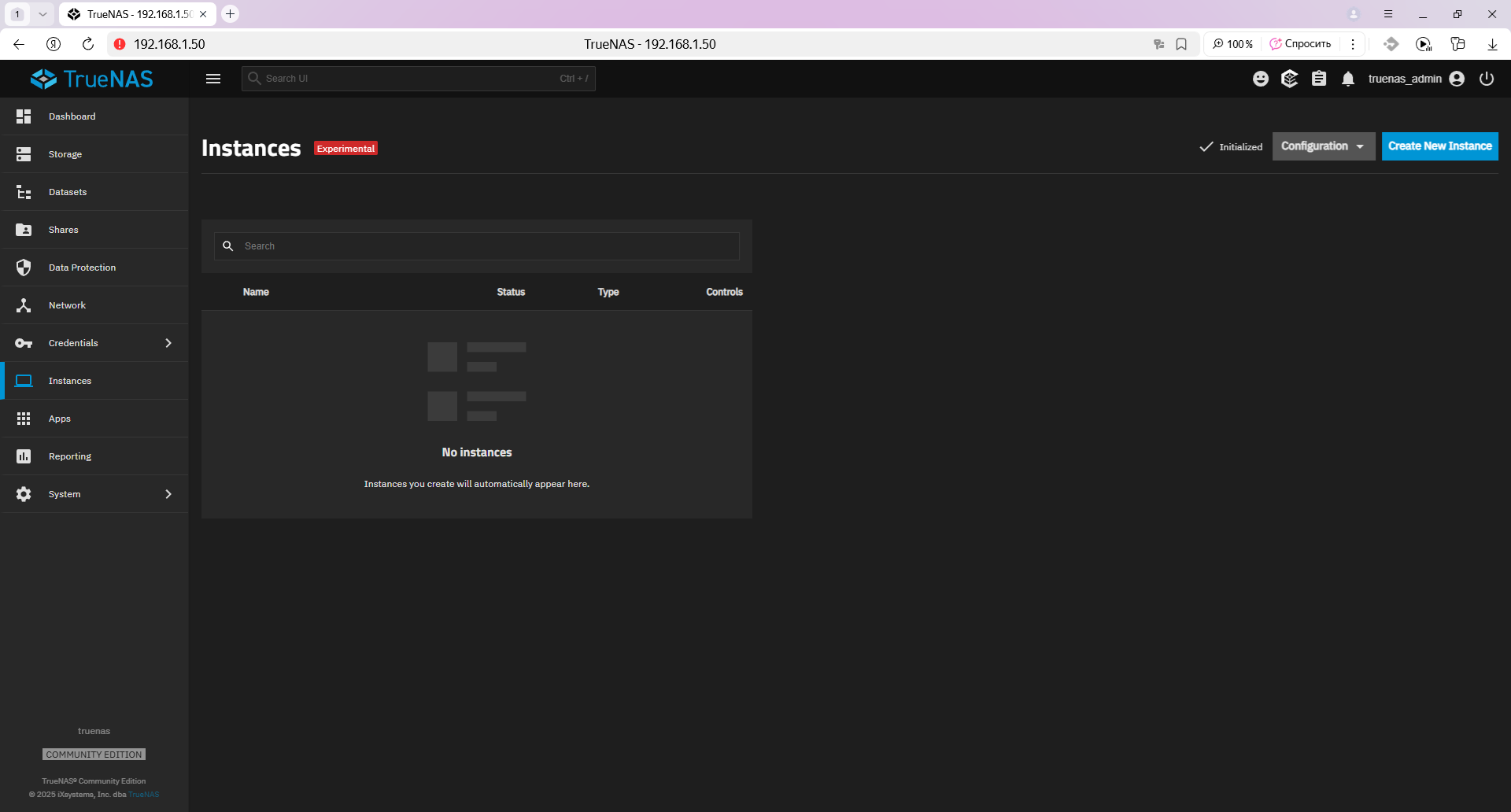Screen dimensions: 1511x812
Task: Bookmark the page icon in address bar
Action: coord(1181,44)
